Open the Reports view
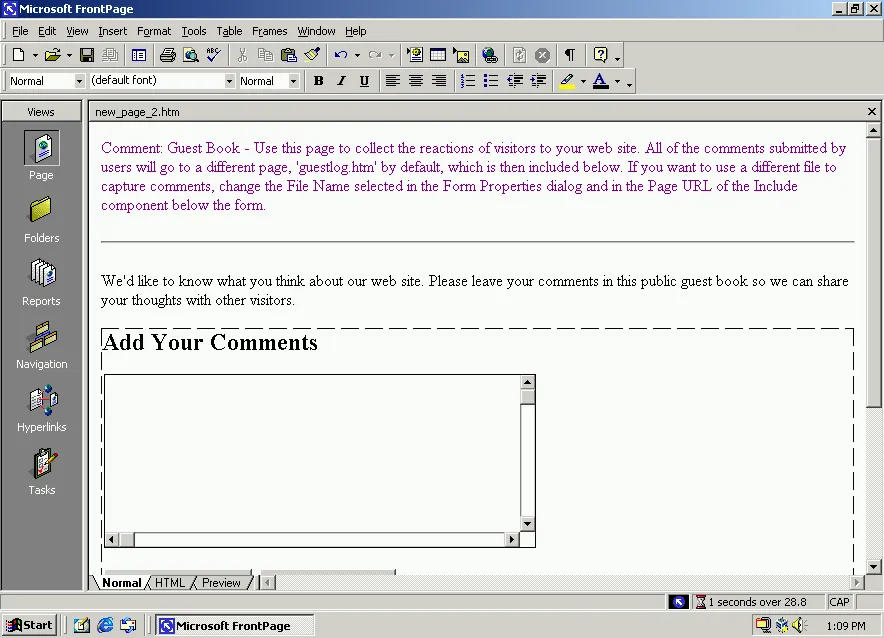This screenshot has height=638, width=884. (x=41, y=283)
